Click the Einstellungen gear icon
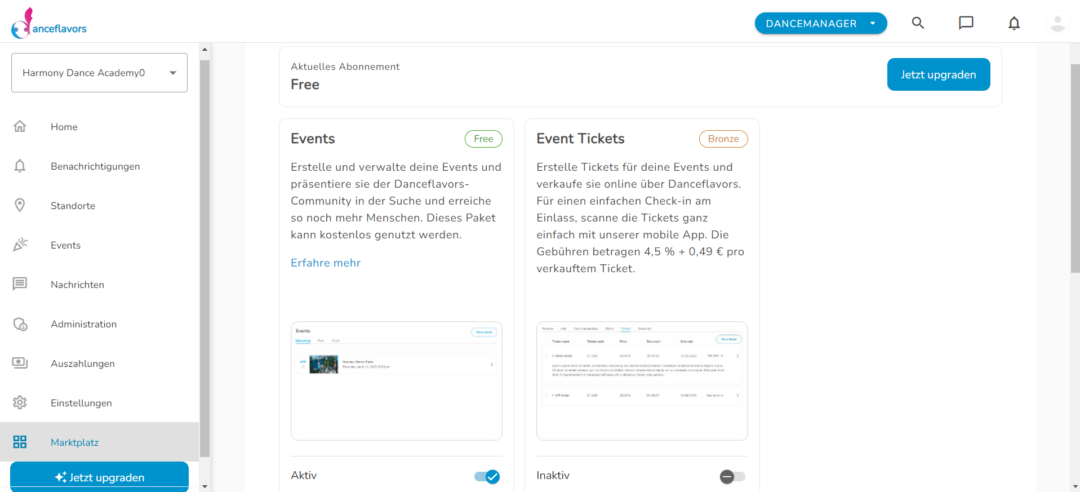1080x492 pixels. tap(19, 402)
